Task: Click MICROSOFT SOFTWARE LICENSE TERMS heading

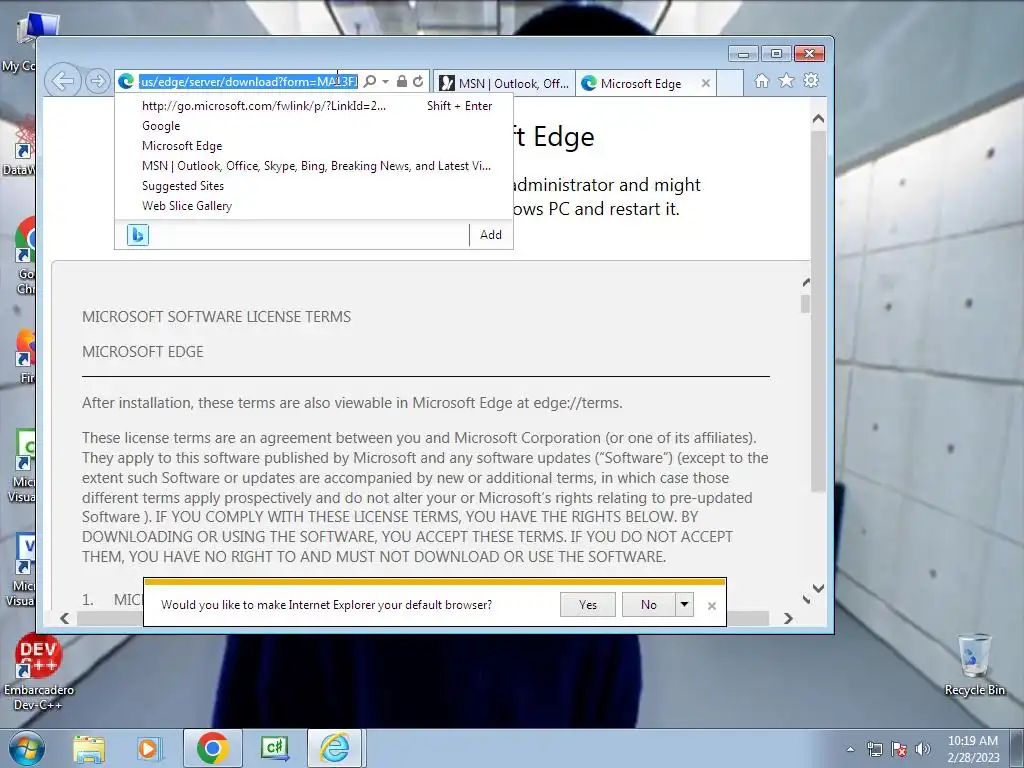Action: (216, 317)
